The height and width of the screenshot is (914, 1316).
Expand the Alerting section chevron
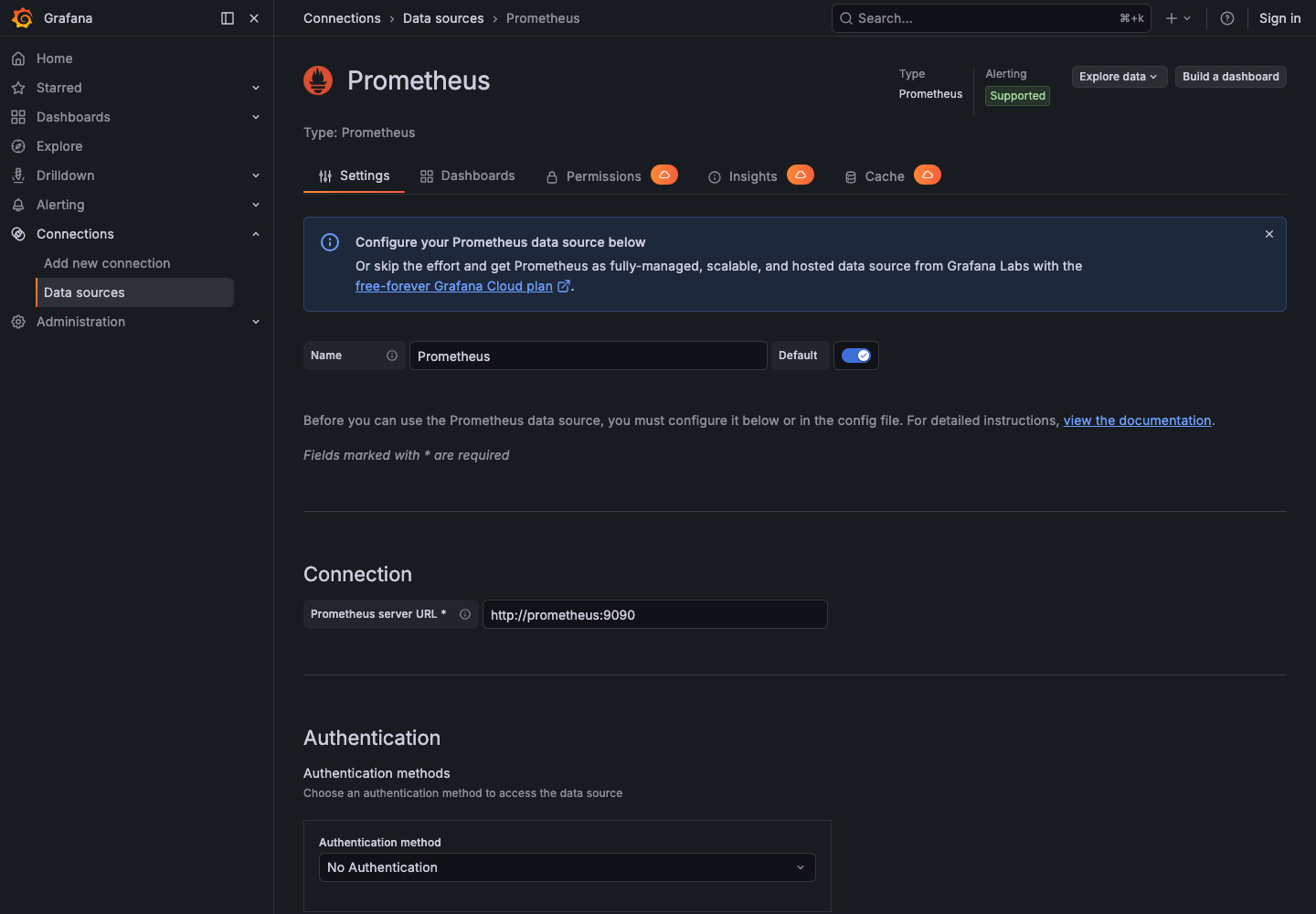pyautogui.click(x=256, y=205)
